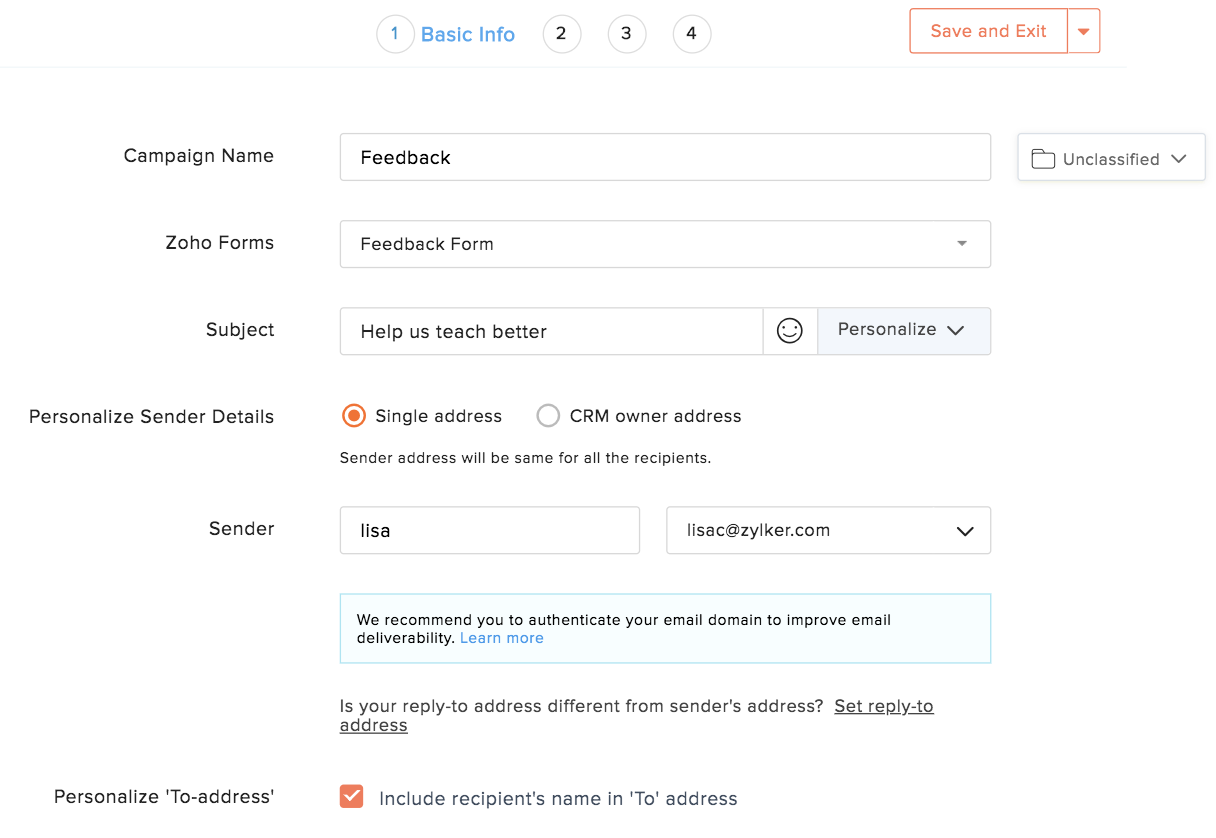1216x838 pixels.
Task: Uncheck Include recipient's name in 'To' address
Action: pos(351,797)
